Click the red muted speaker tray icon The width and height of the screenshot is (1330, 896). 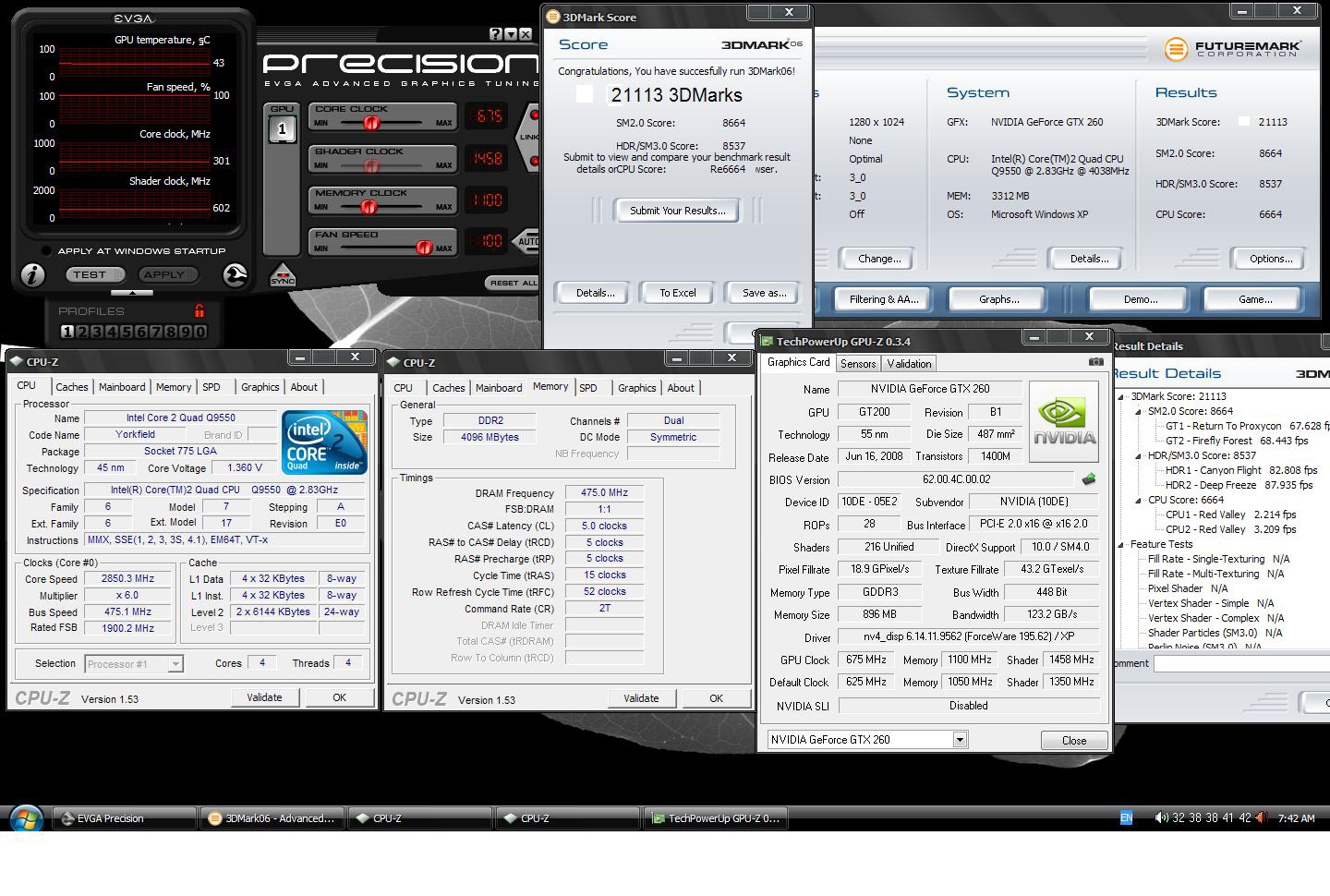(x=1262, y=817)
